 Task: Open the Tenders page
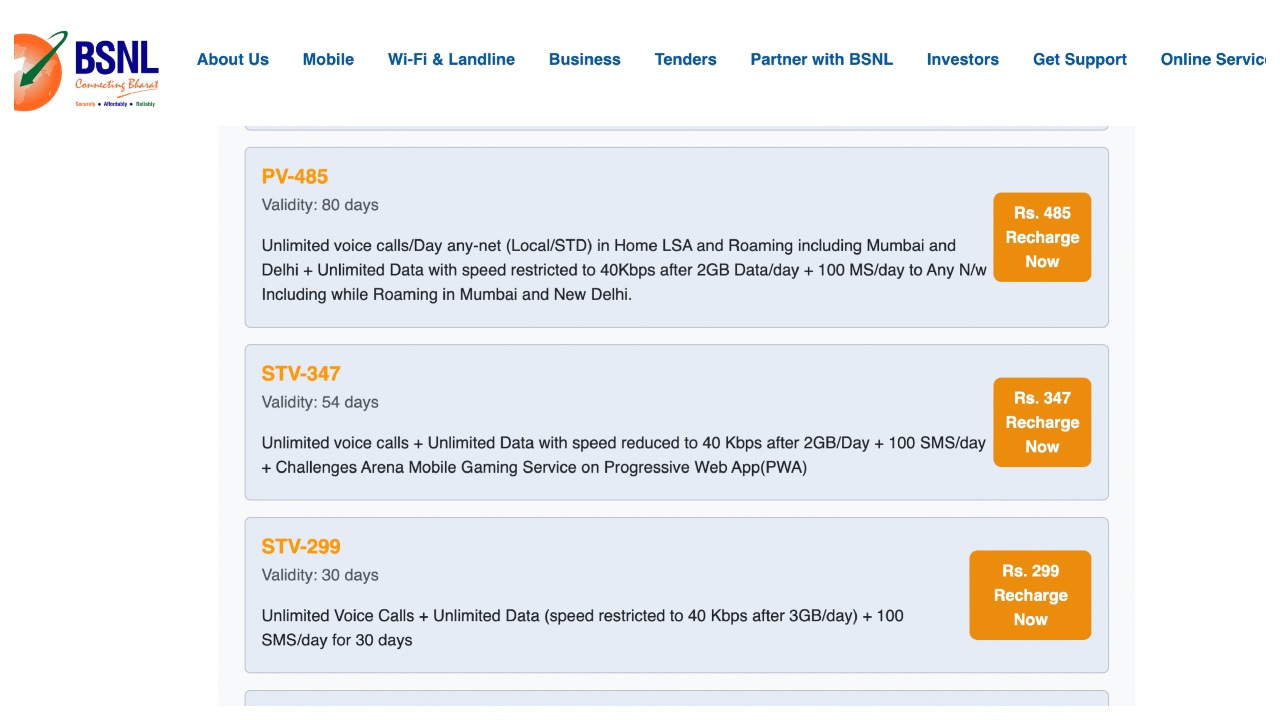(685, 59)
